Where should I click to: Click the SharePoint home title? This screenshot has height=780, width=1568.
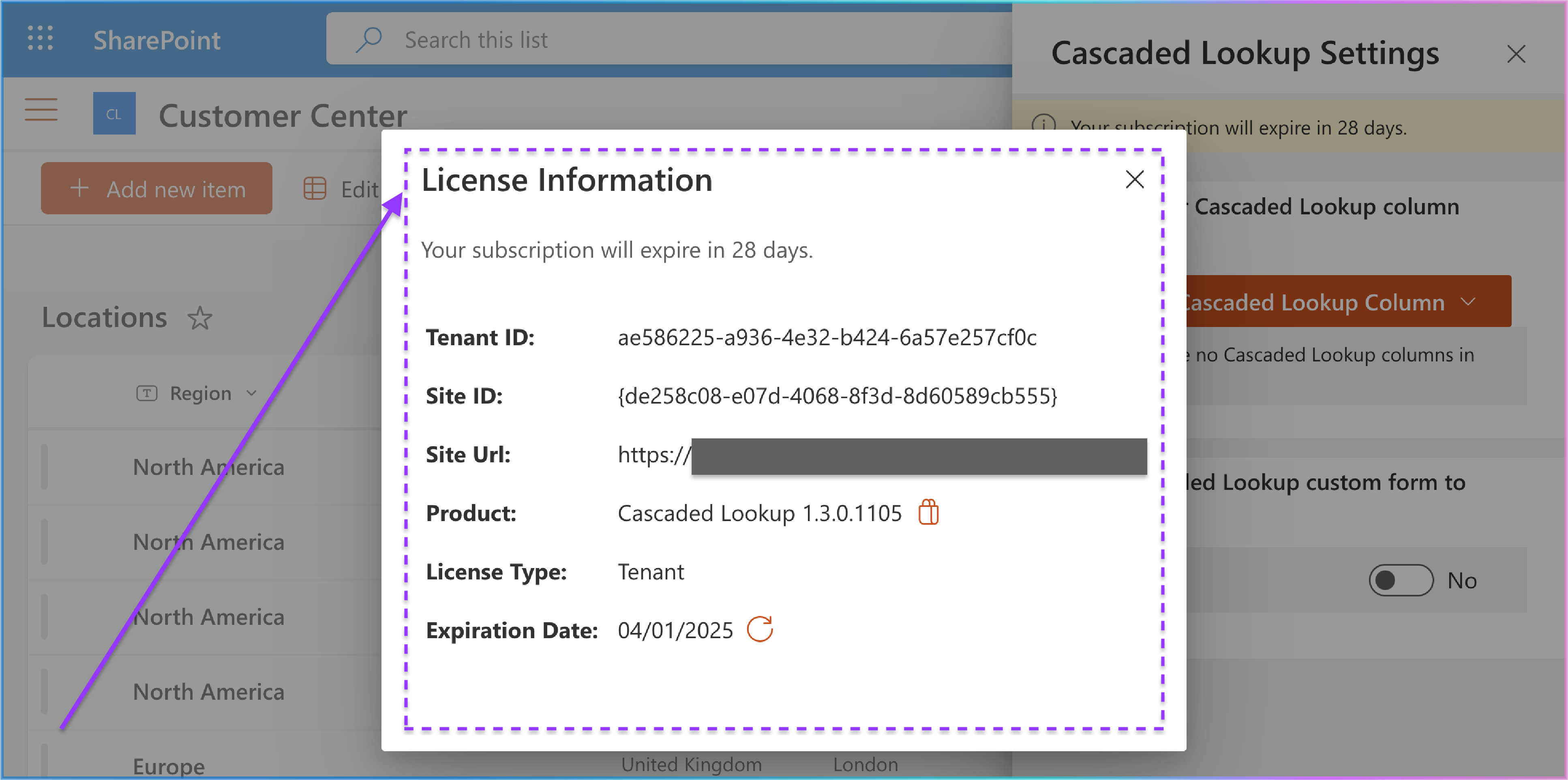point(157,40)
